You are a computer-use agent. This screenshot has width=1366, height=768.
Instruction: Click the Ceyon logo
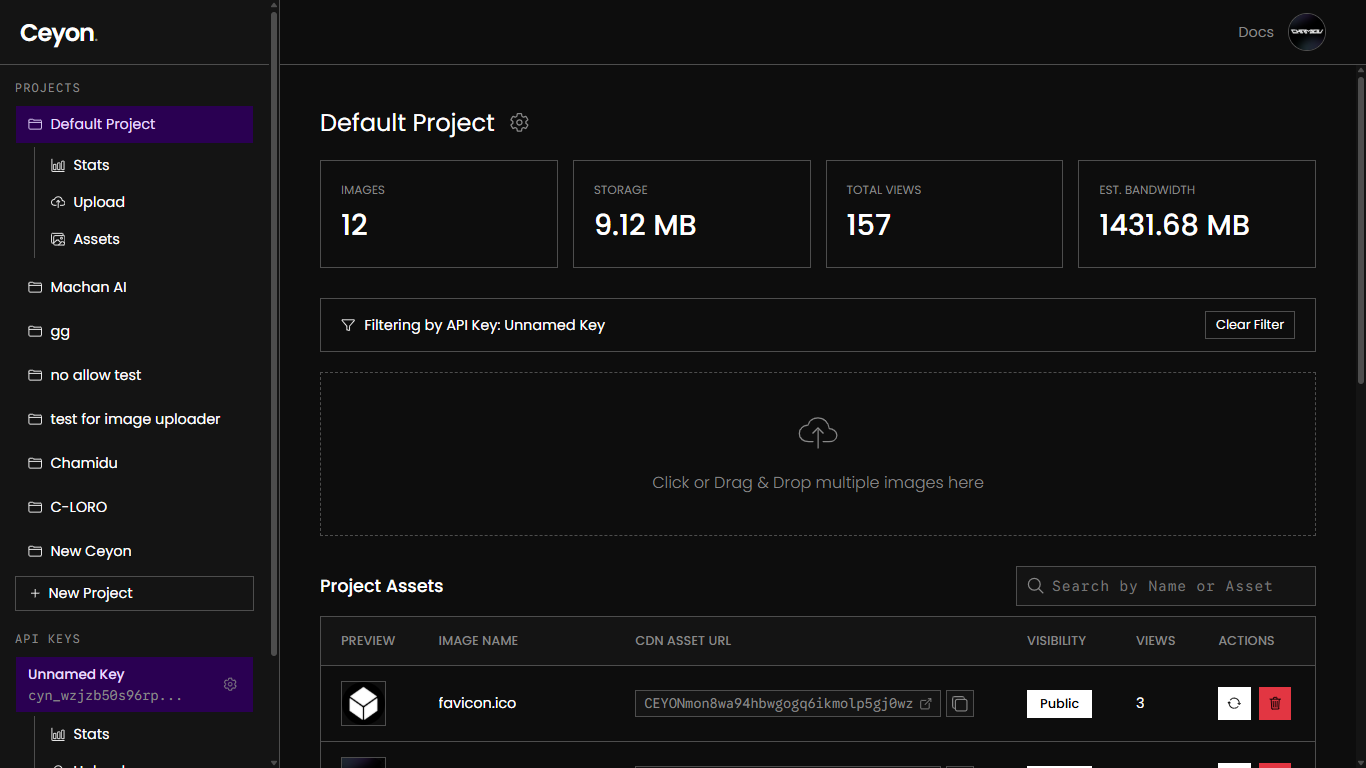[59, 34]
